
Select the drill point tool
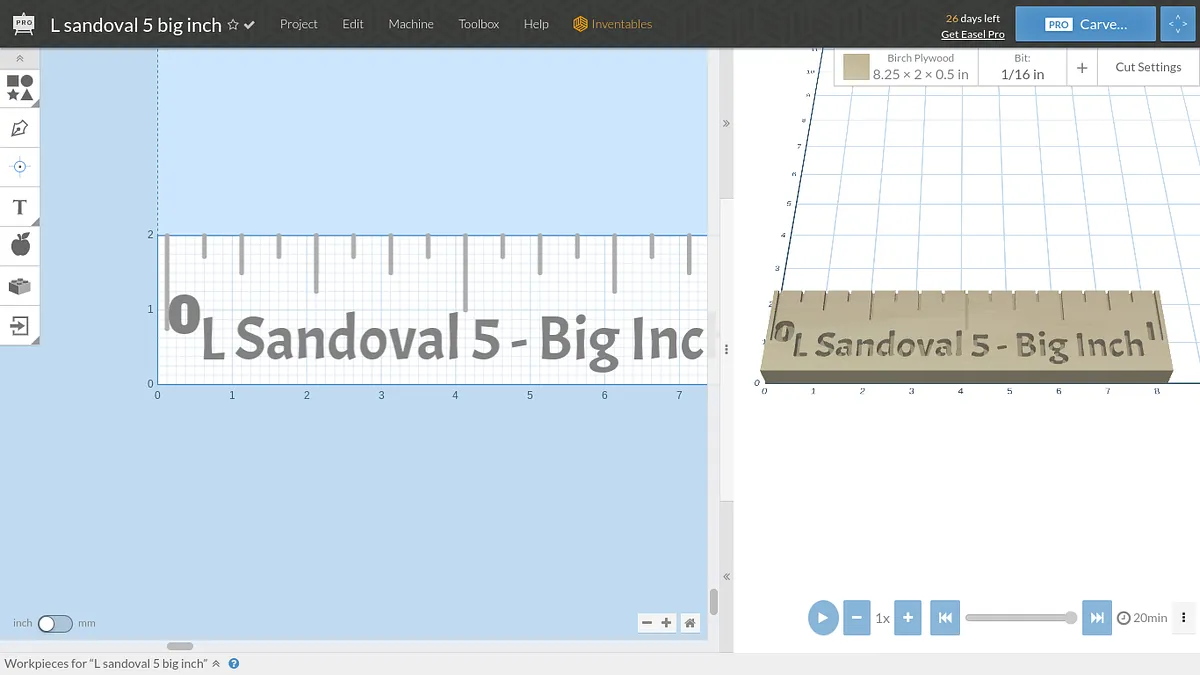pos(19,167)
